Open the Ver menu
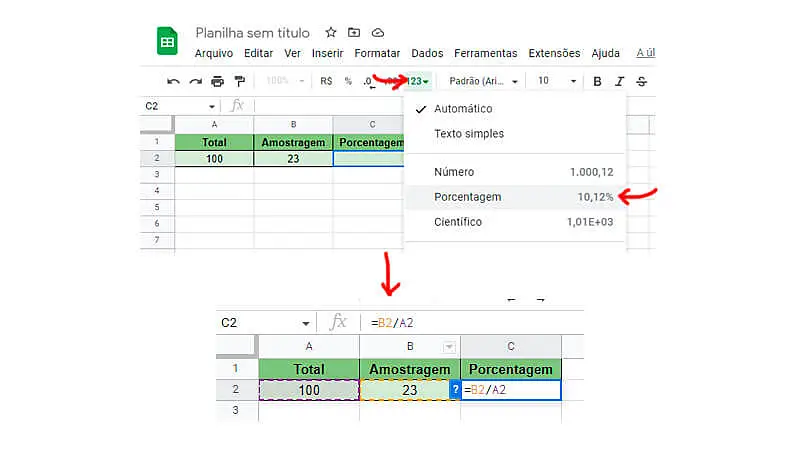 pyautogui.click(x=292, y=53)
